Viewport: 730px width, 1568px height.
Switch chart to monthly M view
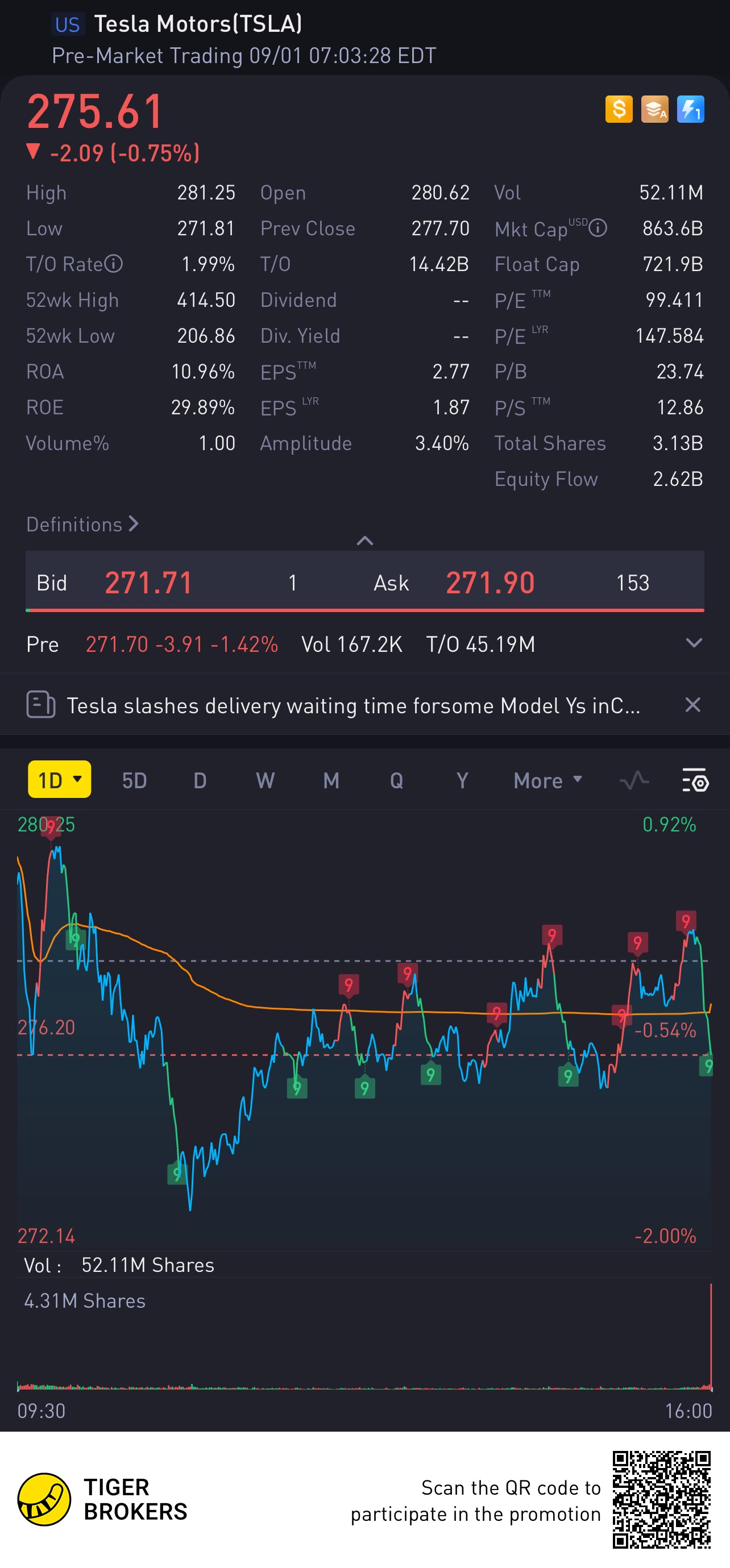point(331,780)
